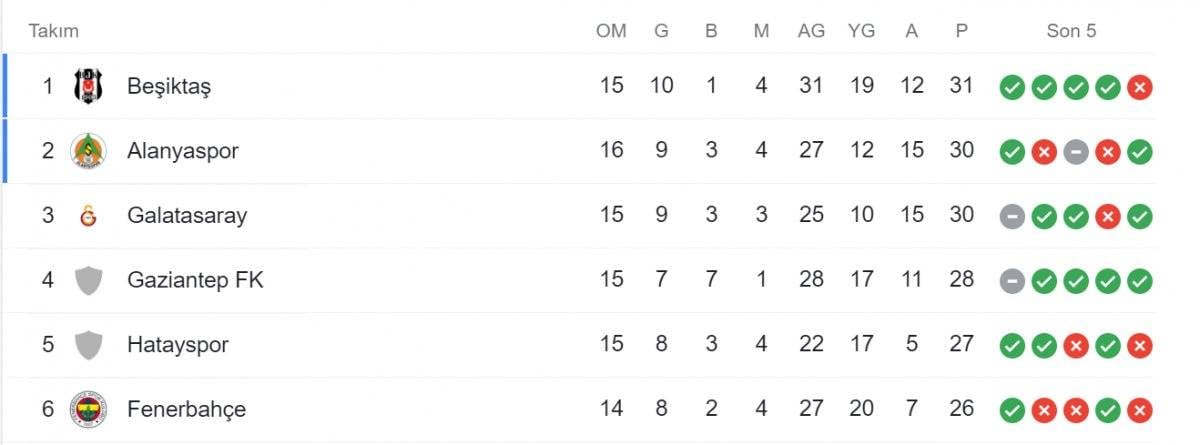1200x445 pixels.
Task: Click Hatayspor's last red loss icon
Action: point(1139,346)
